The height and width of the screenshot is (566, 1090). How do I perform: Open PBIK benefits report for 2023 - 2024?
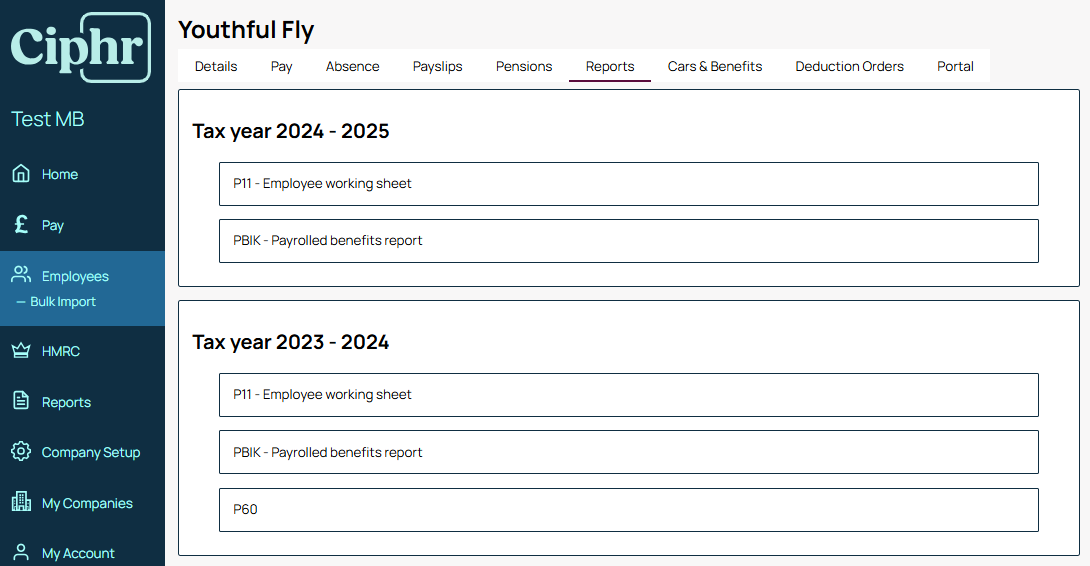(628, 452)
